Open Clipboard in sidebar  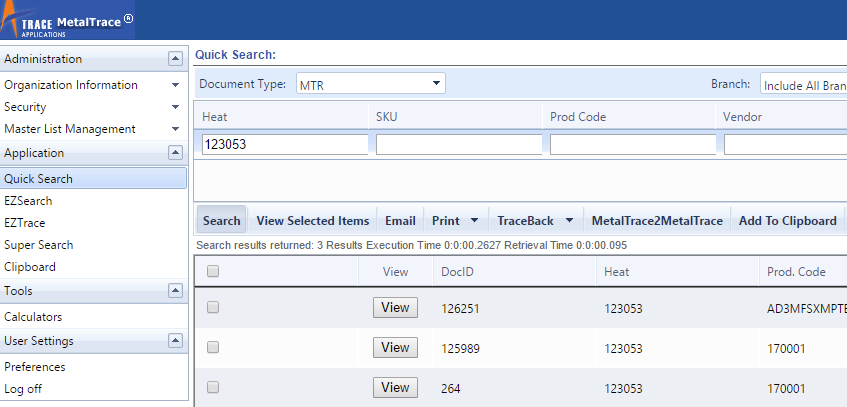pyautogui.click(x=30, y=267)
